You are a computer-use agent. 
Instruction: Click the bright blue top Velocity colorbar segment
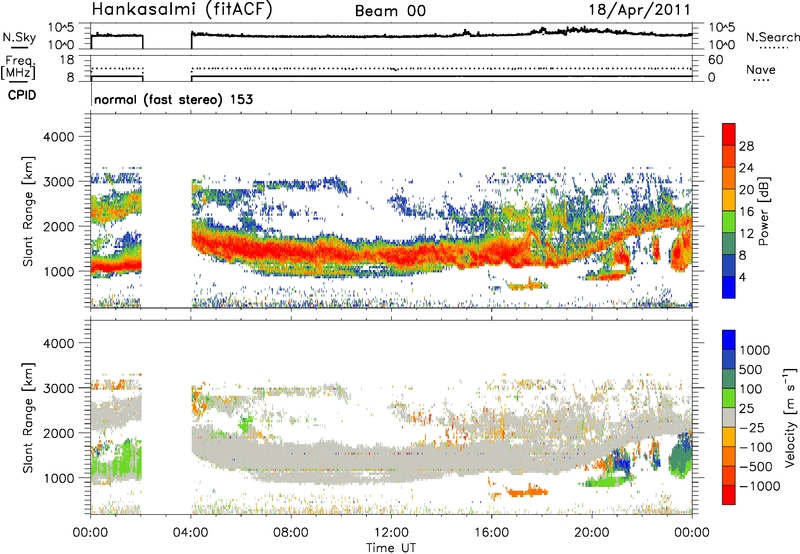coord(729,340)
